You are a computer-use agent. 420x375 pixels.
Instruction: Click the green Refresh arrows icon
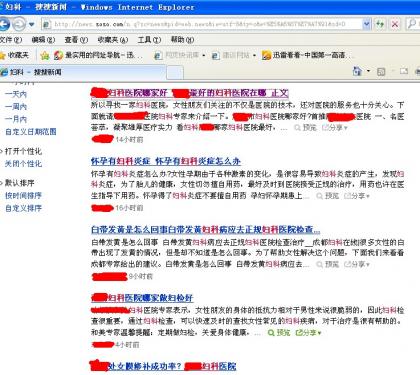(x=380, y=24)
